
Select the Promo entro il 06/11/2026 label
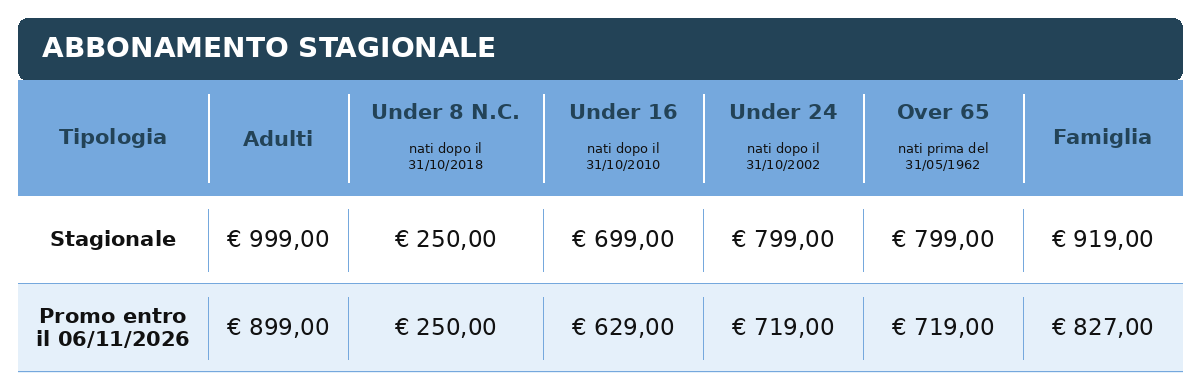tap(113, 328)
